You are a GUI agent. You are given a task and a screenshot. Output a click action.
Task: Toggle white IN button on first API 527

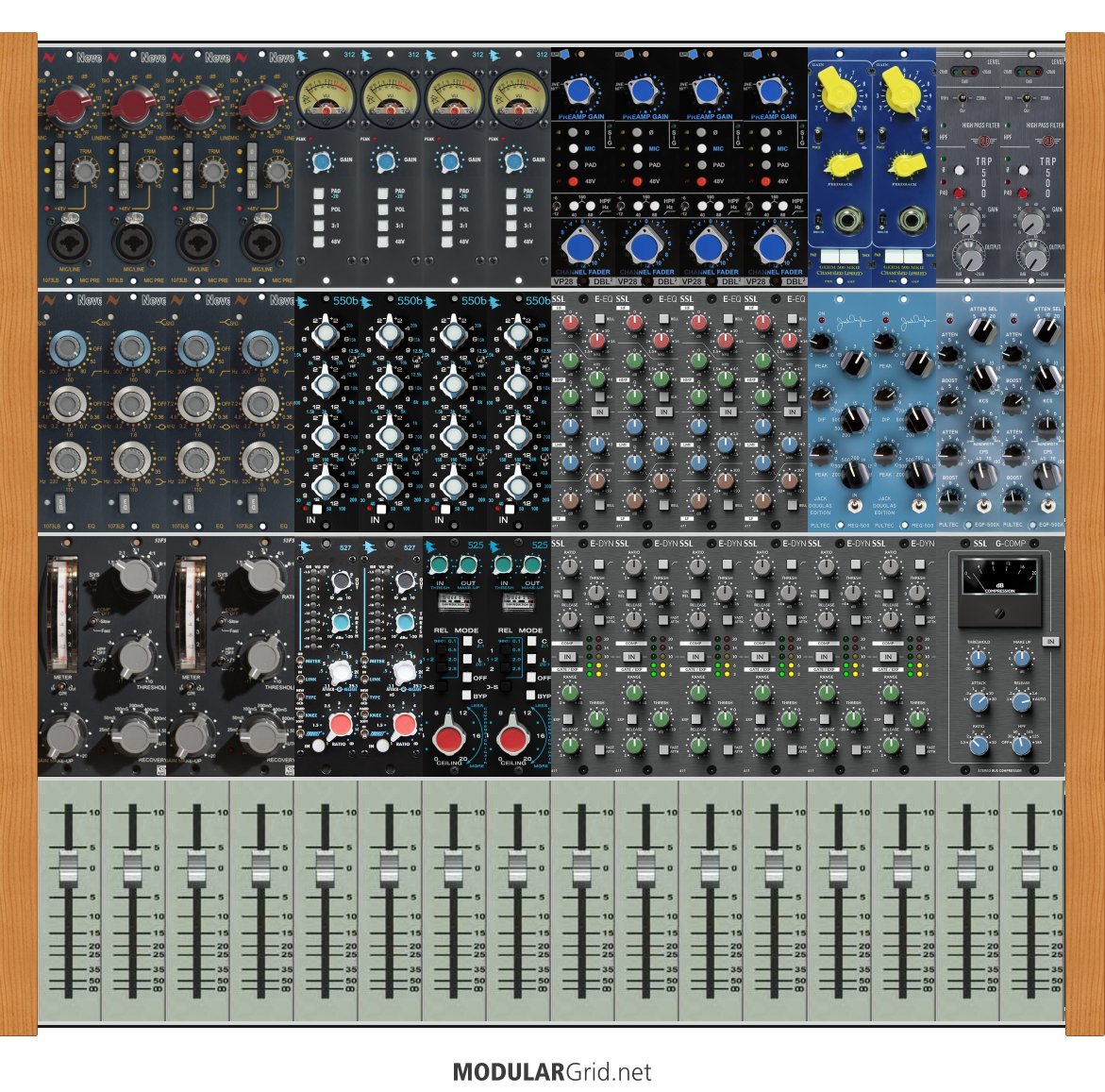[x=319, y=746]
